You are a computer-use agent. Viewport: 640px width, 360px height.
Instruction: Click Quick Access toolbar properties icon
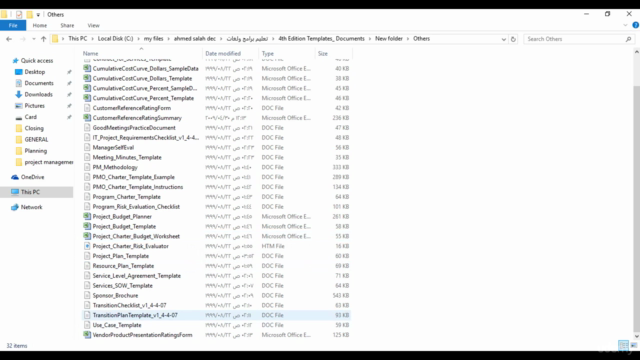tap(19, 14)
